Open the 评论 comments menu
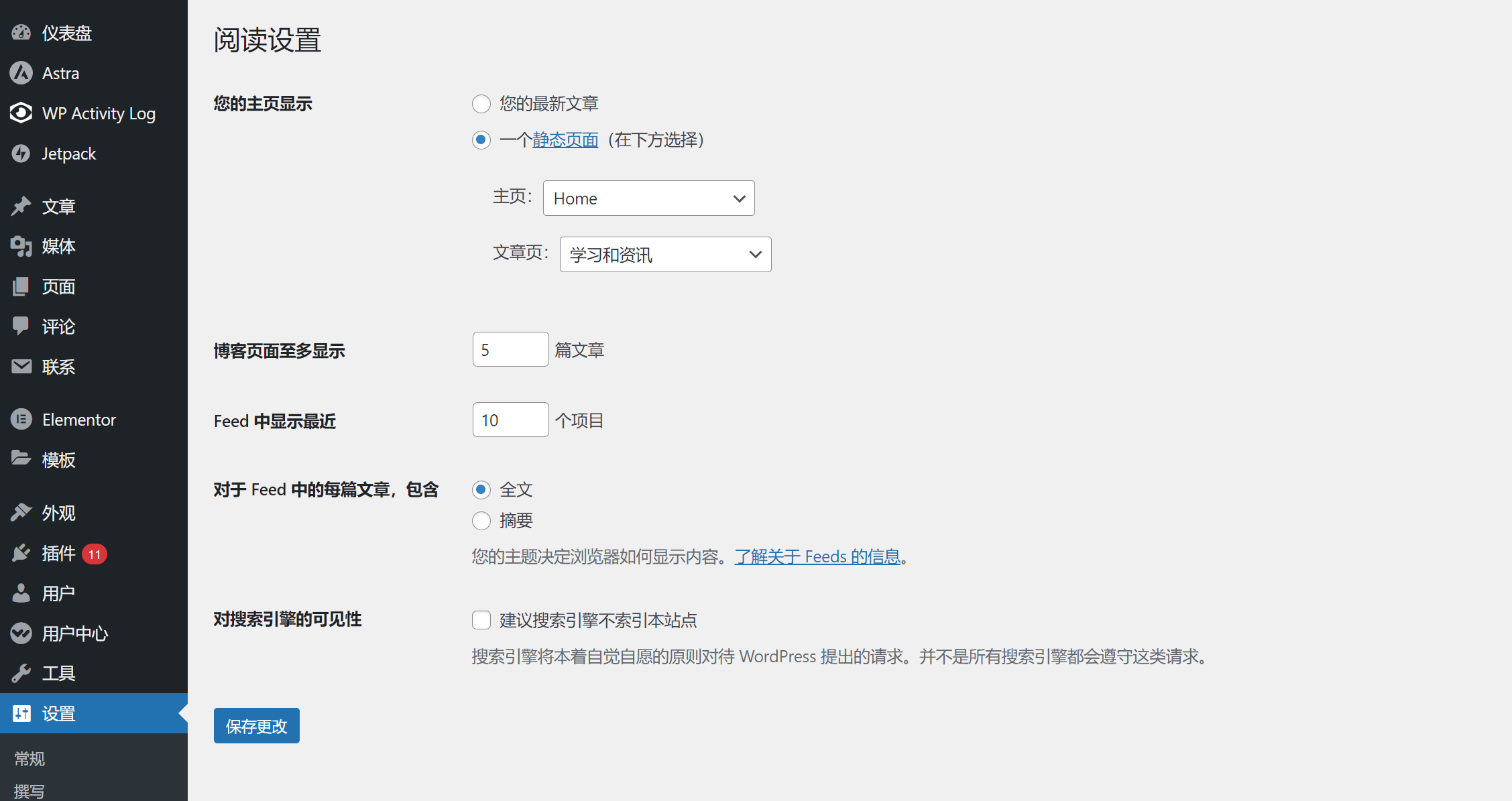Screen dimensions: 1512x801 [x=94, y=326]
